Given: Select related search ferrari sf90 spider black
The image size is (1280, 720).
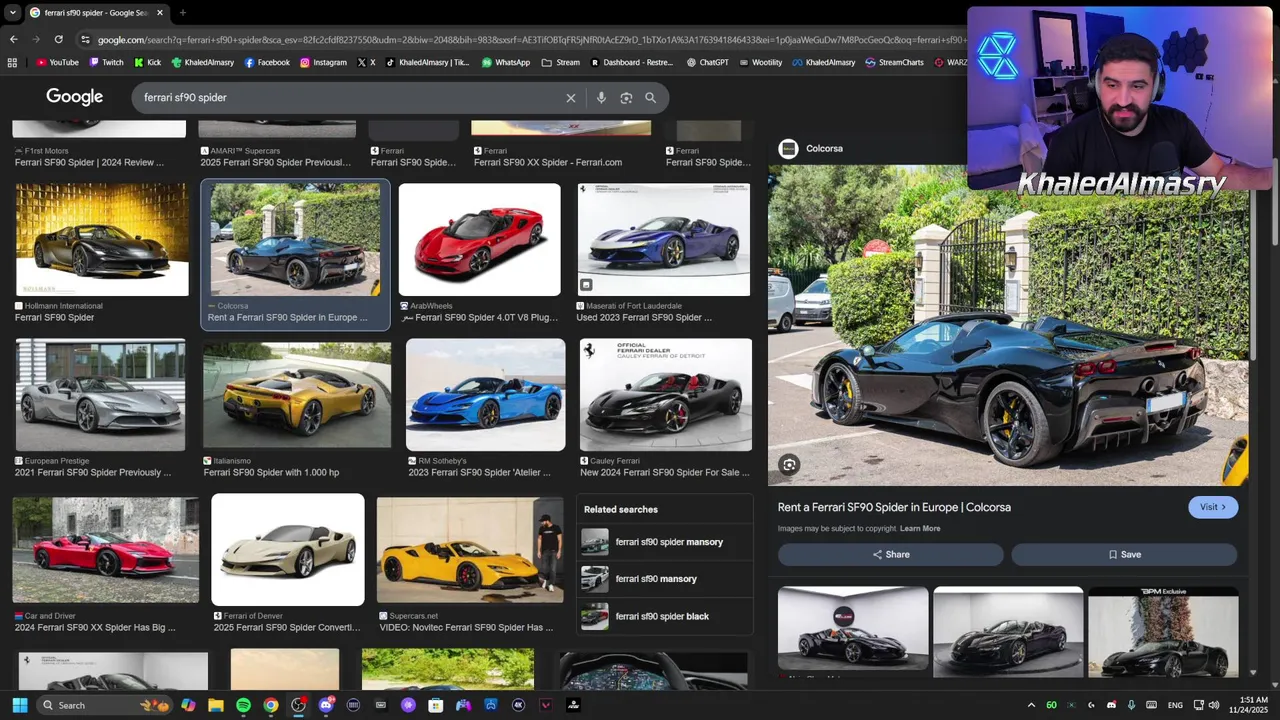Looking at the screenshot, I should click(665, 616).
